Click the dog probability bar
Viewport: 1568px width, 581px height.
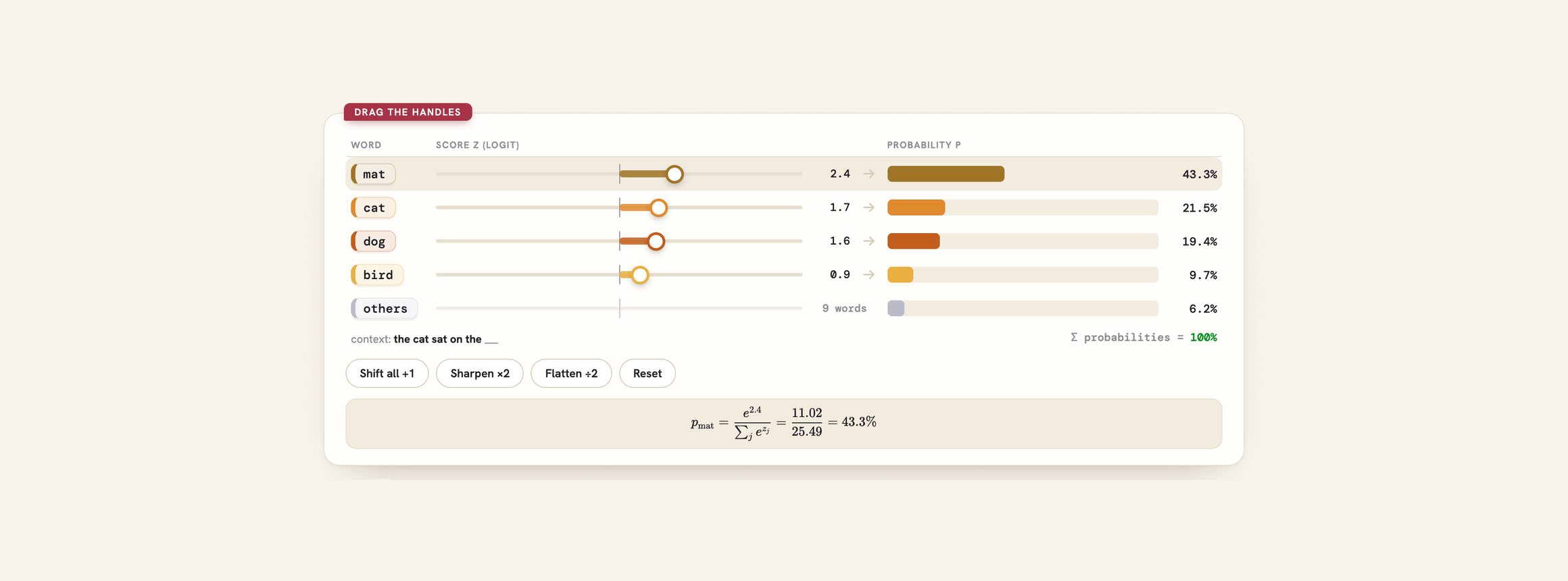pyautogui.click(x=1023, y=241)
